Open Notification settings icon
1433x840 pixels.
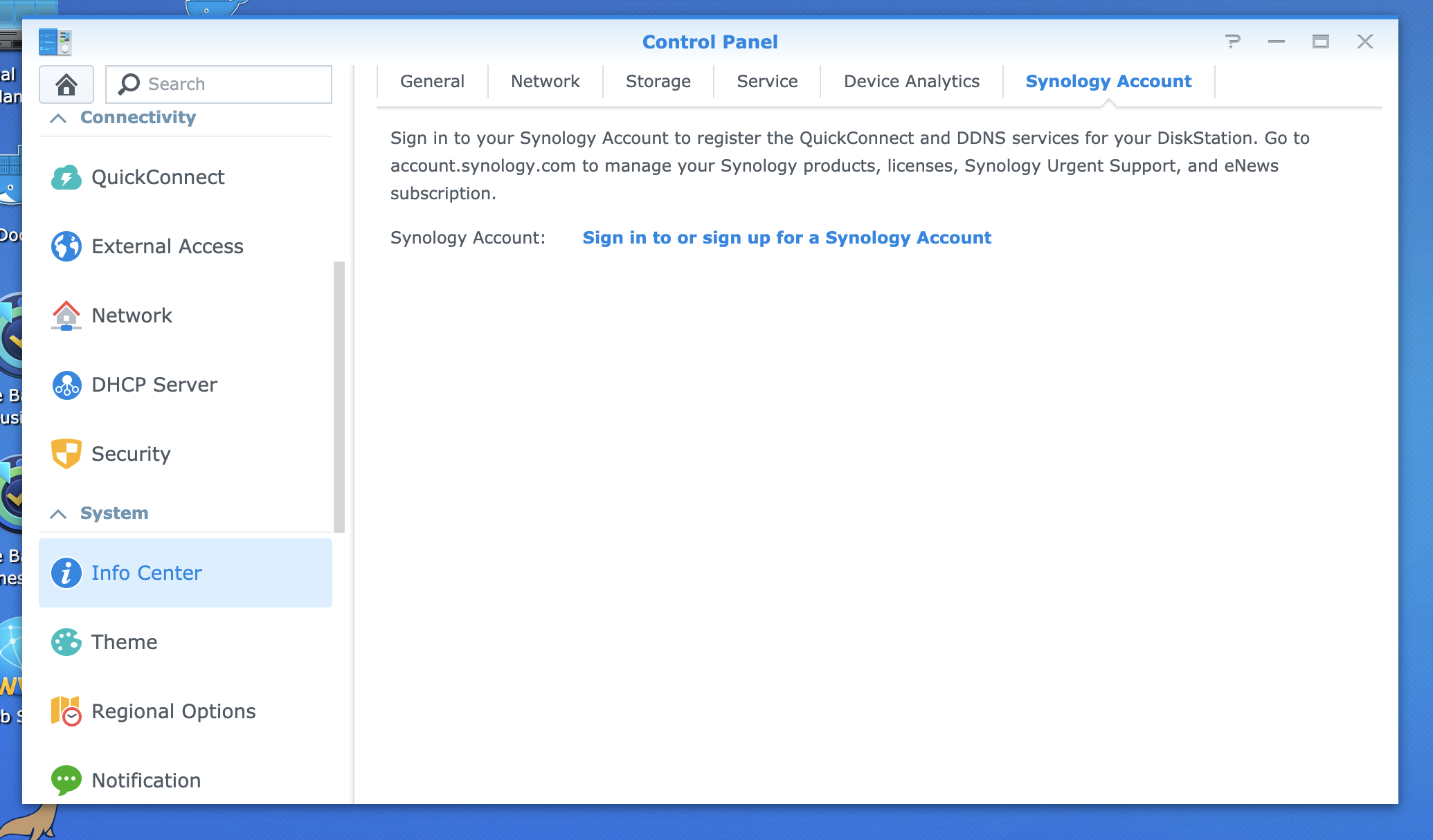[x=66, y=780]
